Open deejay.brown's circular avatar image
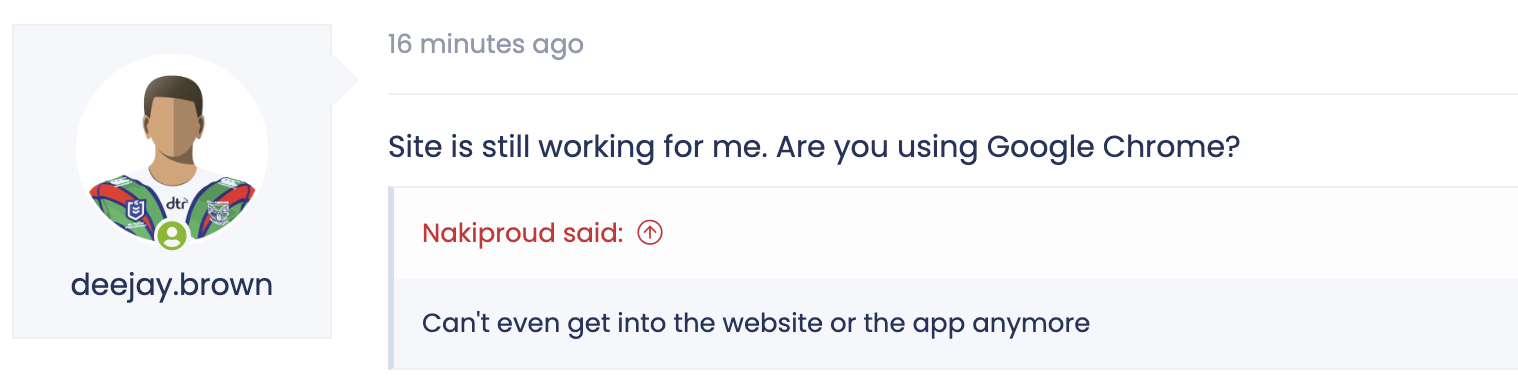The width and height of the screenshot is (1518, 392). [172, 151]
